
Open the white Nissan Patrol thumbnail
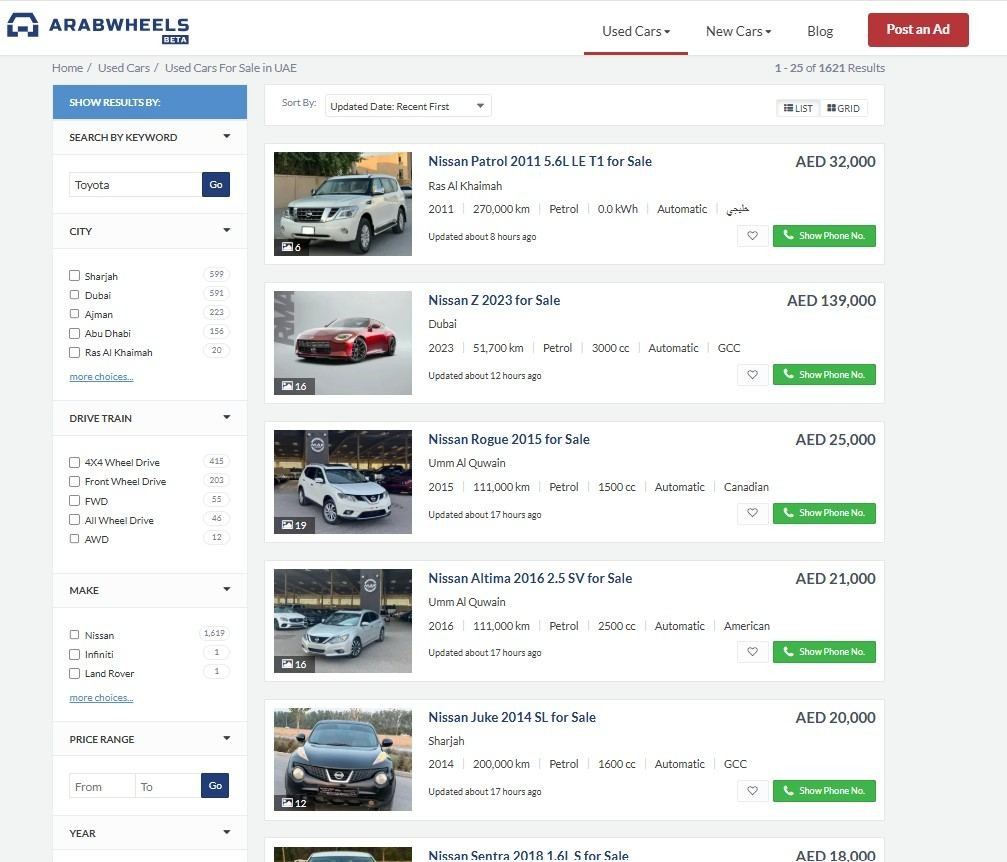click(343, 204)
